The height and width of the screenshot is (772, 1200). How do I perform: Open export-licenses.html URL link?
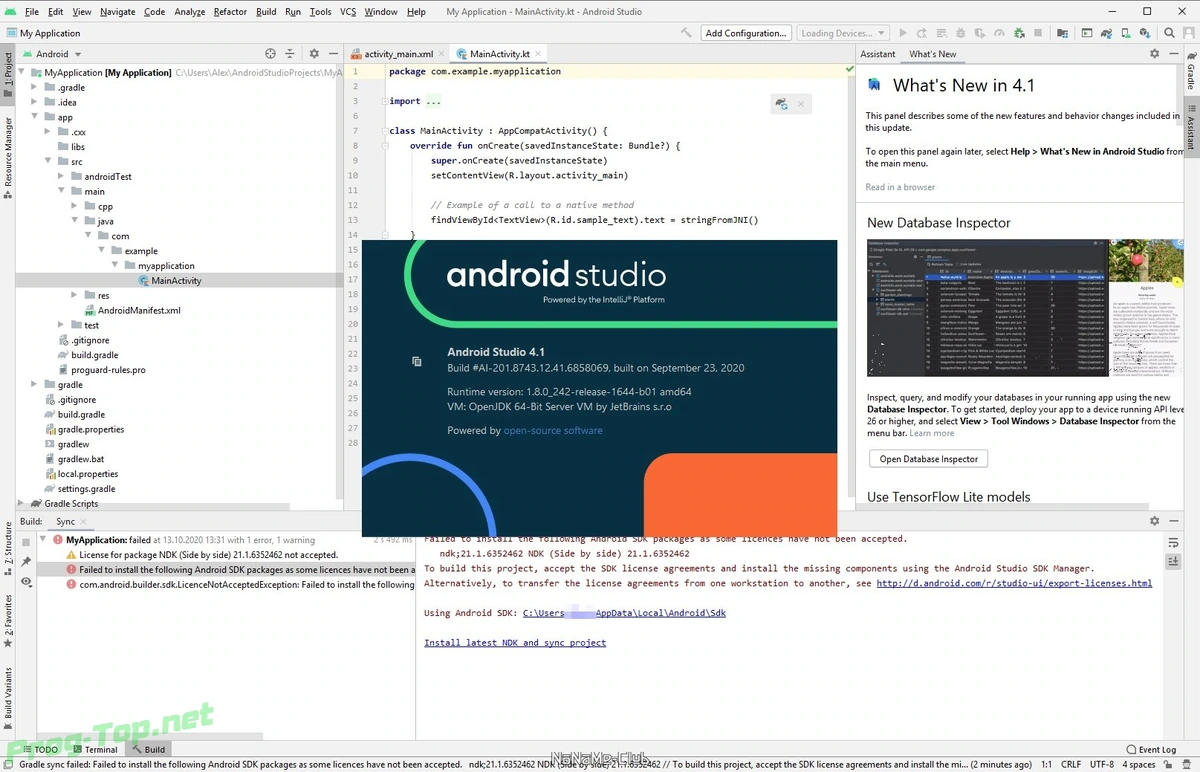tap(1014, 583)
